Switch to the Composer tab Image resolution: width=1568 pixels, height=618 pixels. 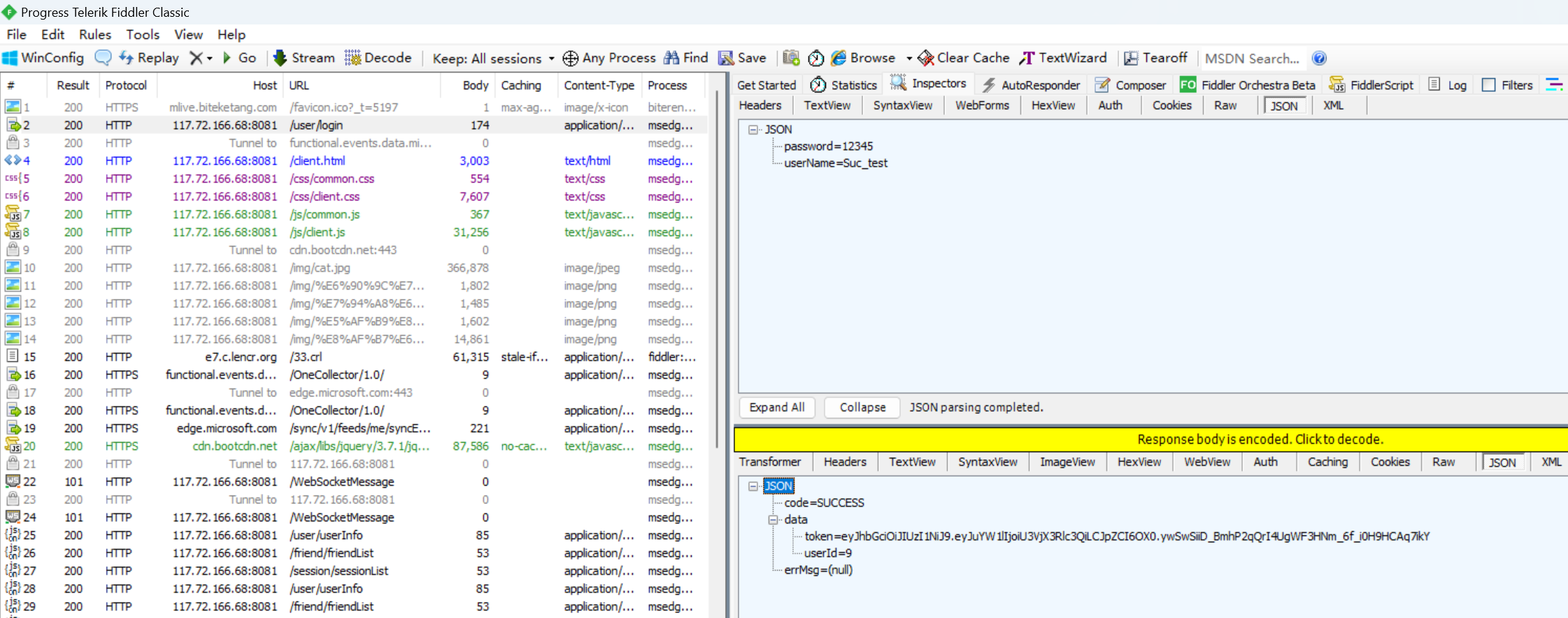coord(1131,85)
